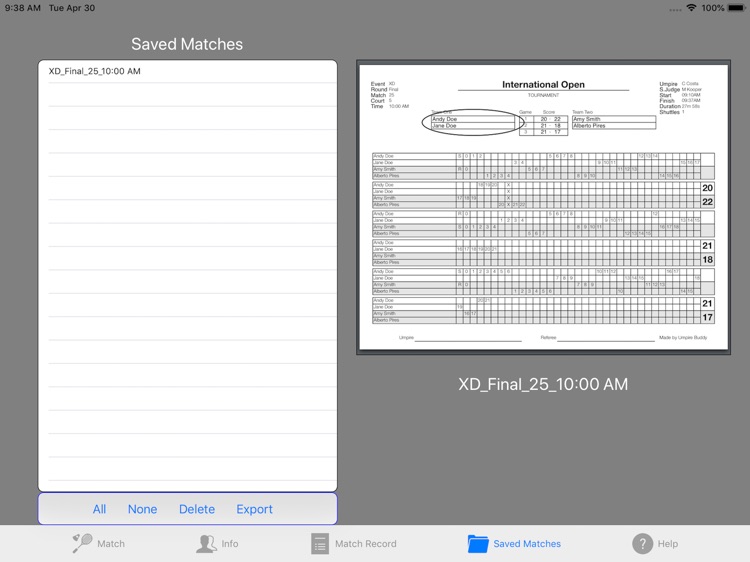Open the Match Record sheet icon

pos(320,544)
